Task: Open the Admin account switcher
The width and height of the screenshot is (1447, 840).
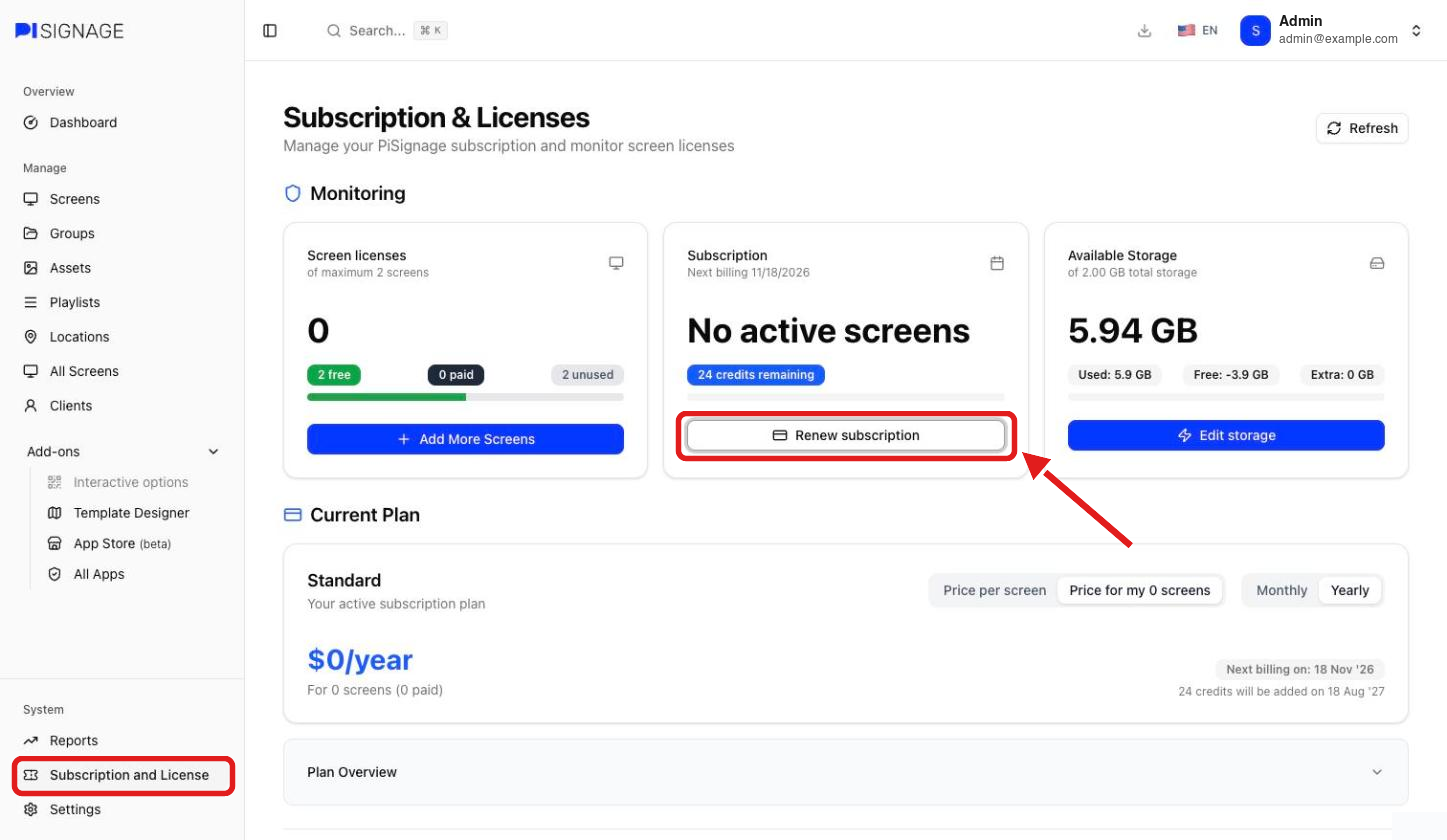Action: click(1333, 31)
